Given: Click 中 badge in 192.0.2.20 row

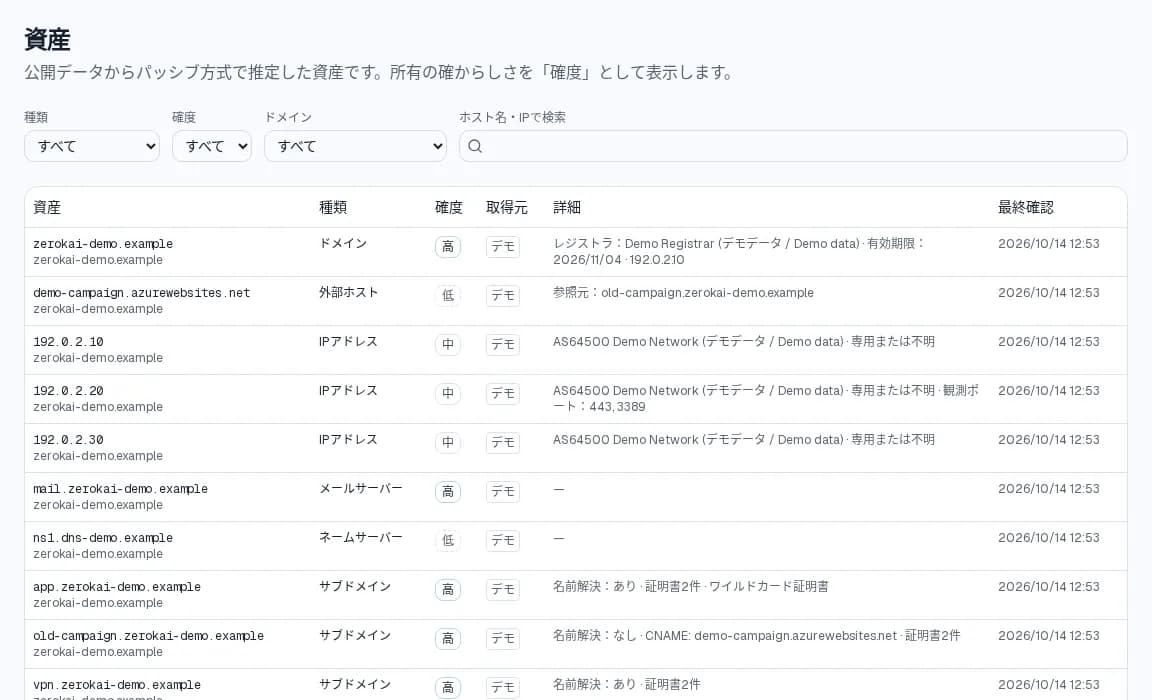Looking at the screenshot, I should coord(447,394).
